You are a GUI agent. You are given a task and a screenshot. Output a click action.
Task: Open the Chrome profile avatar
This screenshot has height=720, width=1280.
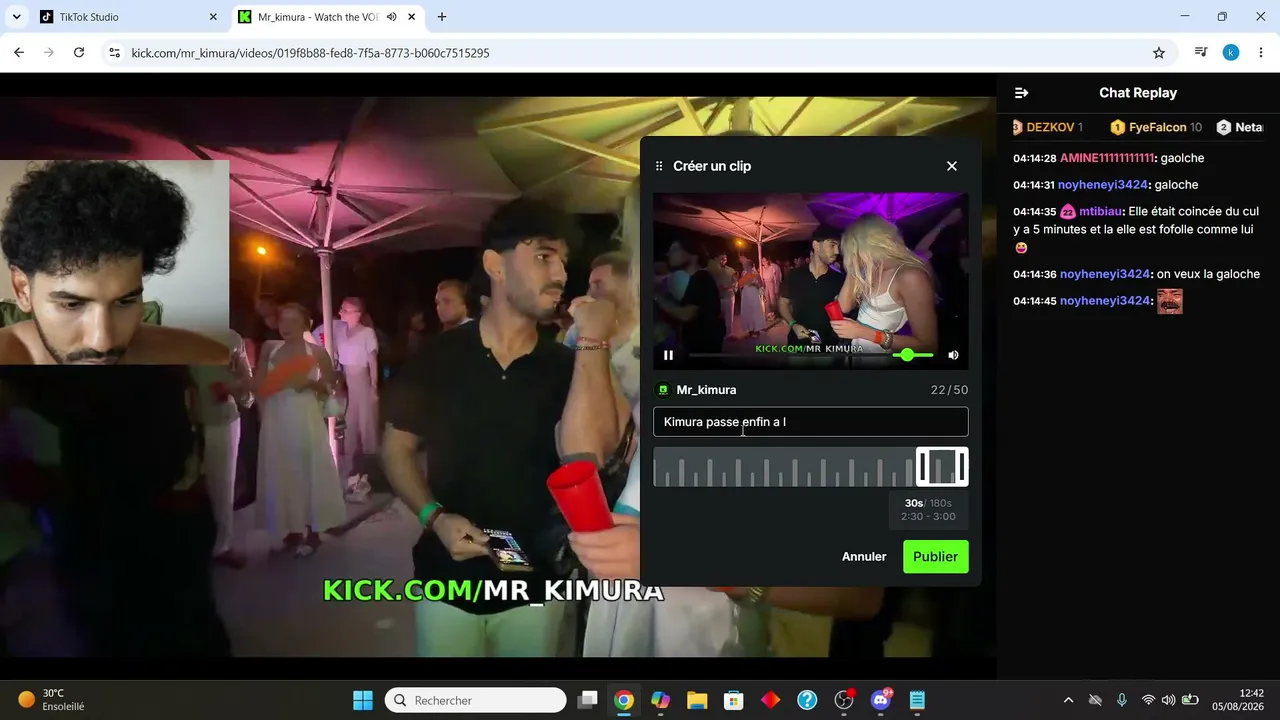pos(1231,53)
